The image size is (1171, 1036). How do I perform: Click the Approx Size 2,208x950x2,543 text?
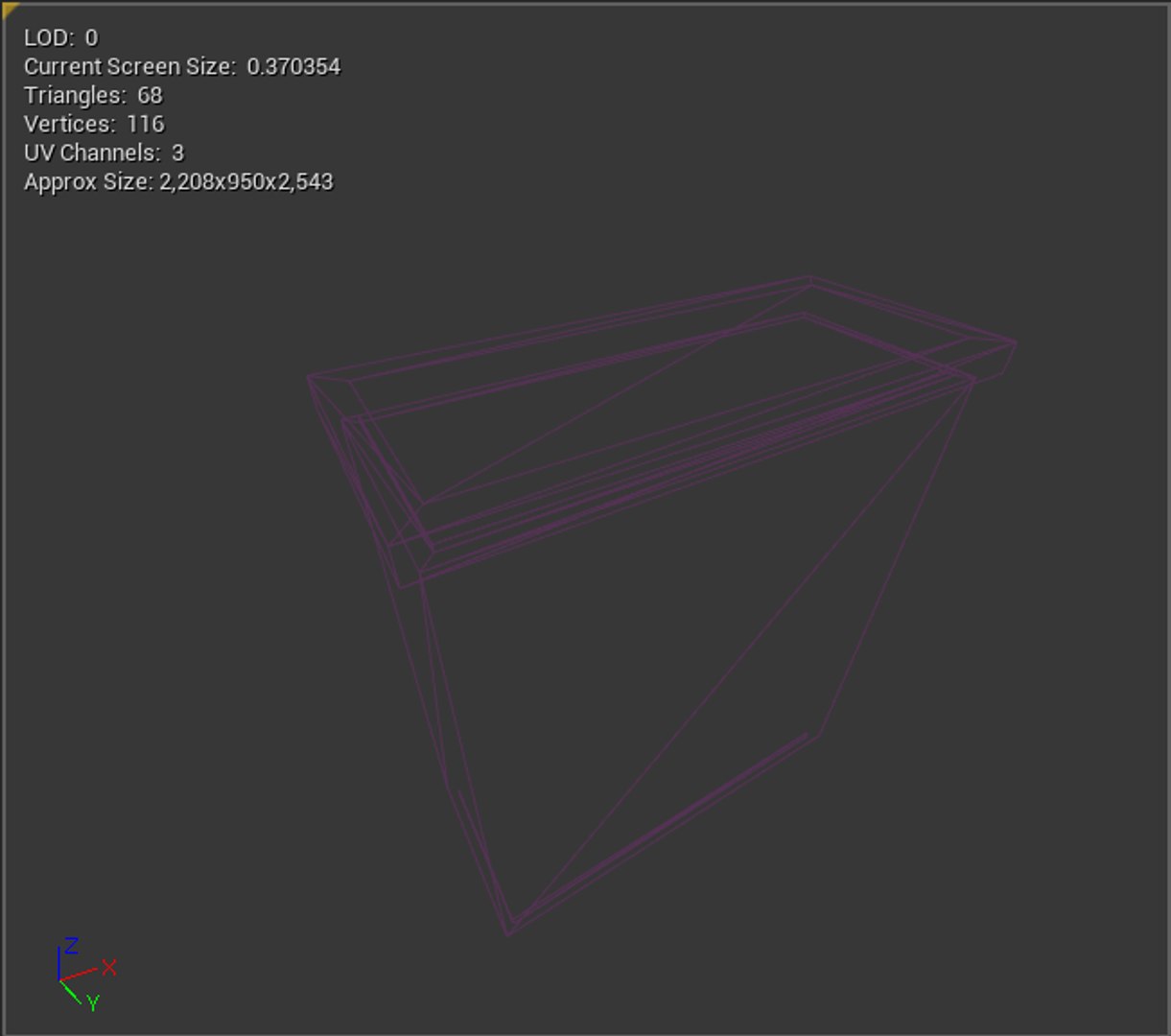(178, 181)
